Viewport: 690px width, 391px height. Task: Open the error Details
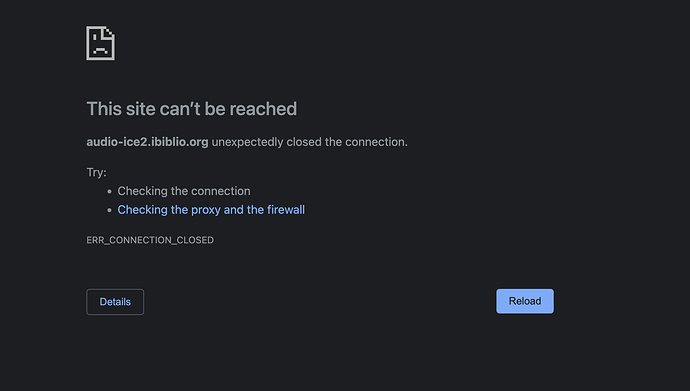point(115,302)
